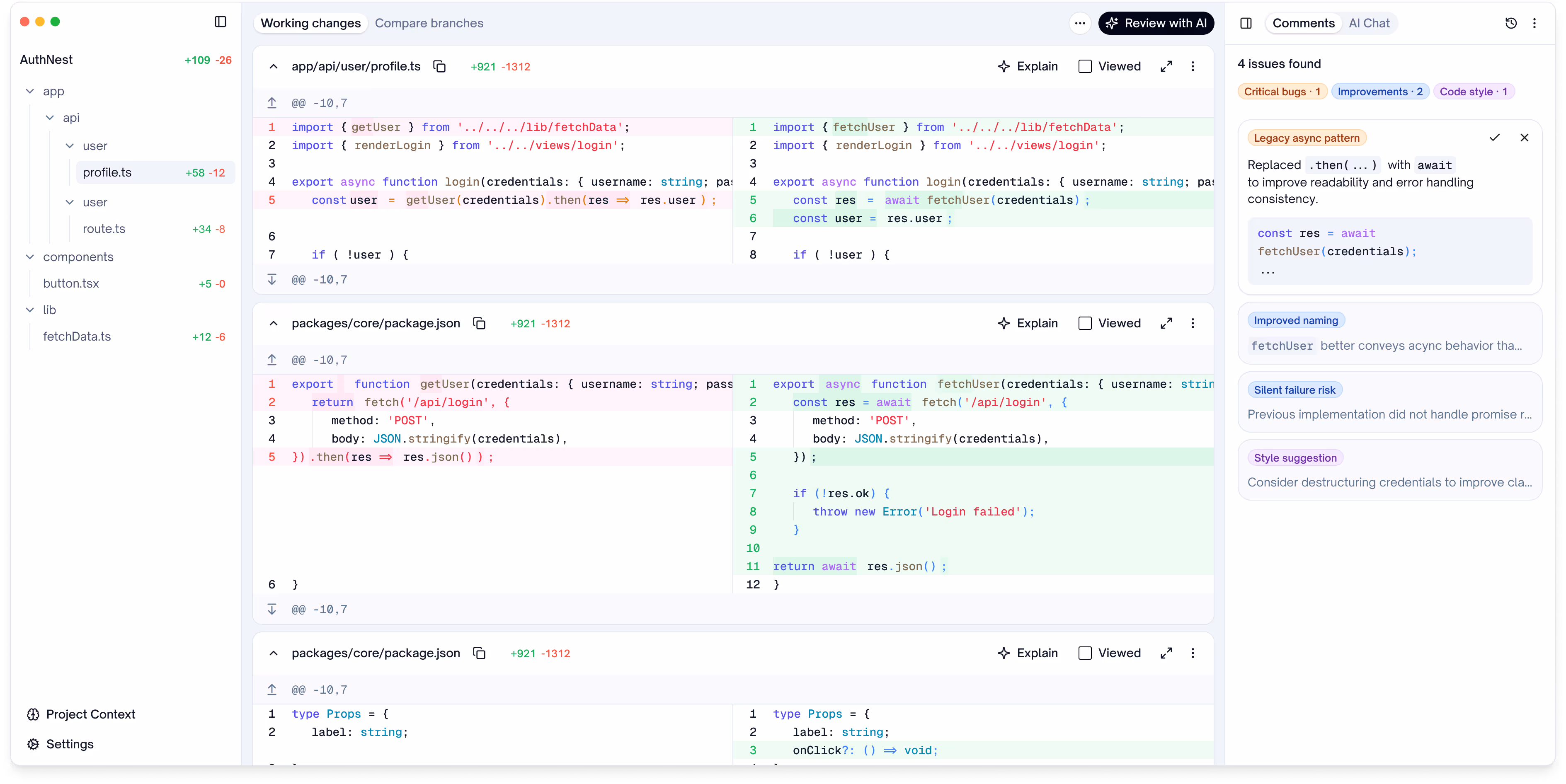The height and width of the screenshot is (784, 1566).
Task: Collapse the lib folder
Action: click(x=30, y=310)
